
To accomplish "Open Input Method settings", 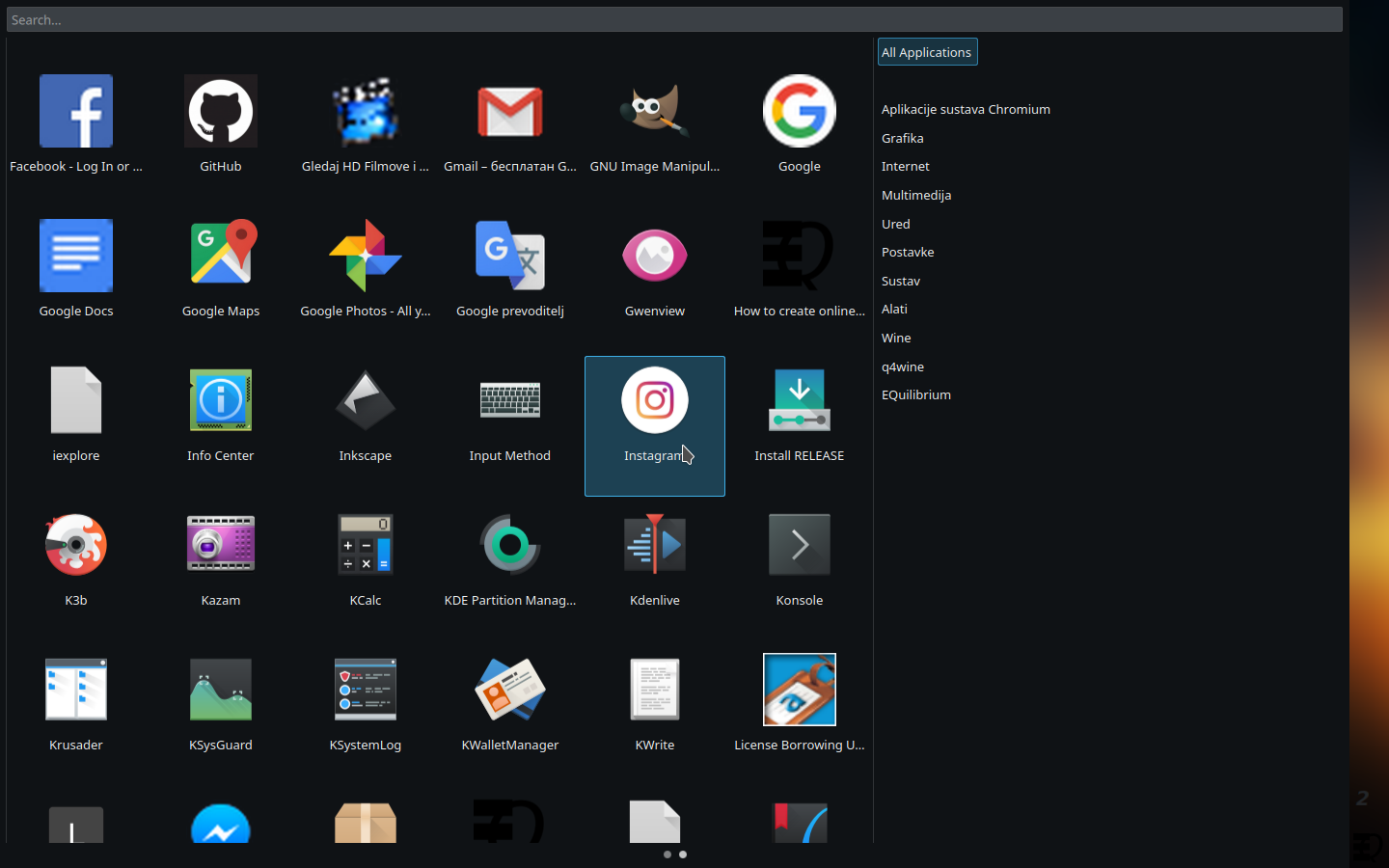I will [x=510, y=400].
